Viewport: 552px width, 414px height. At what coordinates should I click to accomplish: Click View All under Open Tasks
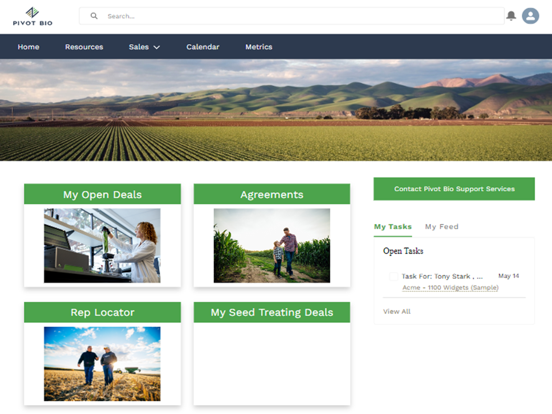397,312
